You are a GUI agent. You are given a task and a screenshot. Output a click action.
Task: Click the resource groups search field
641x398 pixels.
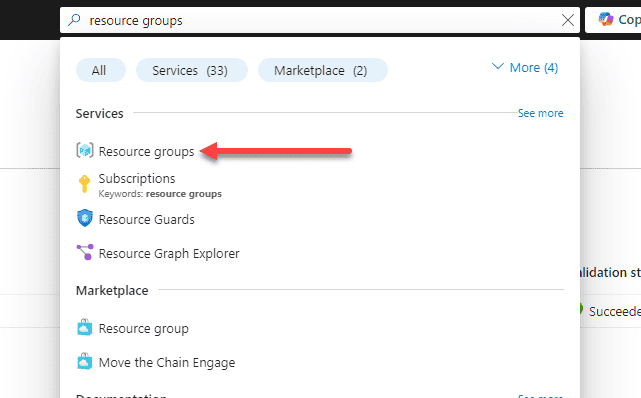[320, 20]
